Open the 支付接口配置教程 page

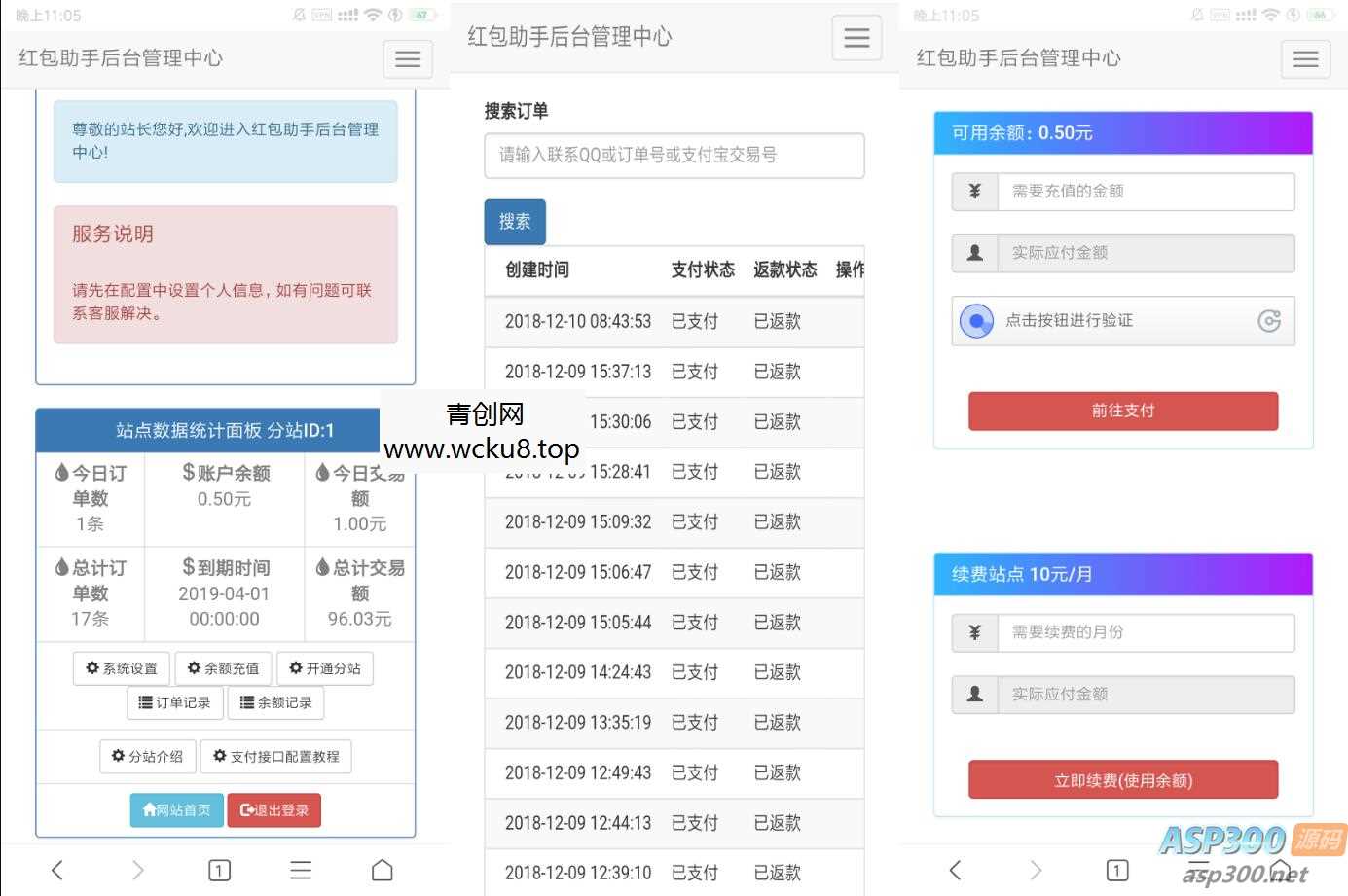point(276,756)
